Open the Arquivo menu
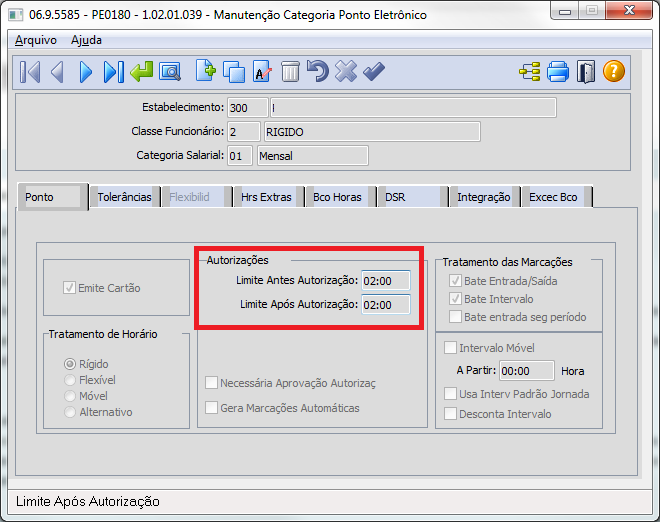 point(36,40)
